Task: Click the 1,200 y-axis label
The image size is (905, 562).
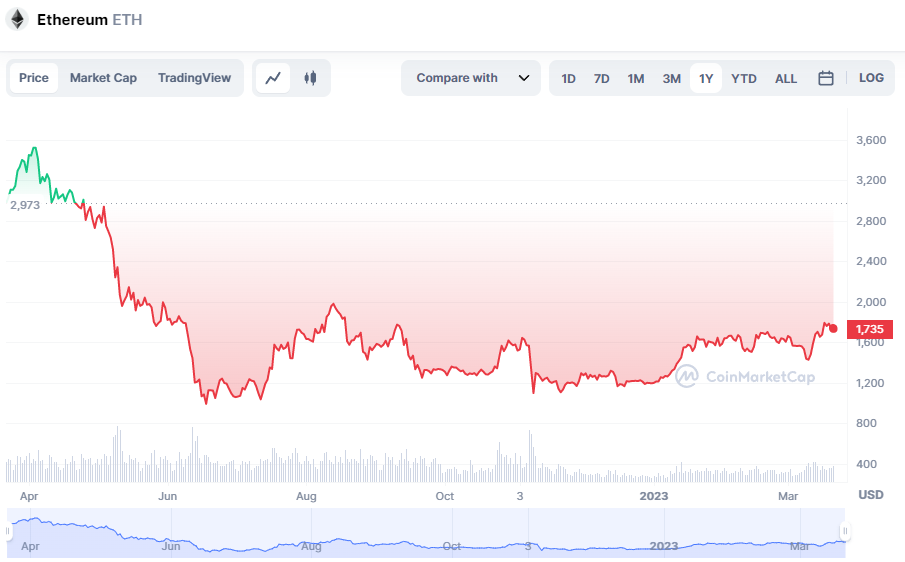Action: 871,383
